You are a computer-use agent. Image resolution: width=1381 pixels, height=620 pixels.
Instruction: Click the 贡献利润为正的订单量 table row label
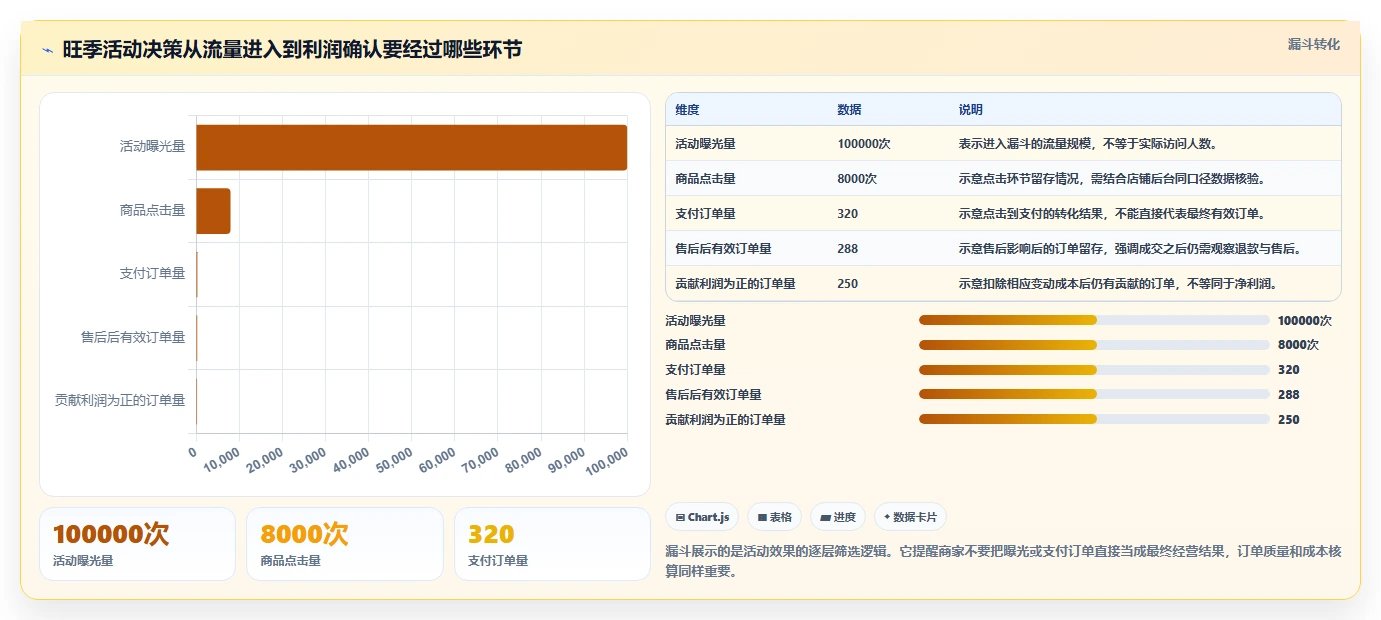pyautogui.click(x=735, y=283)
